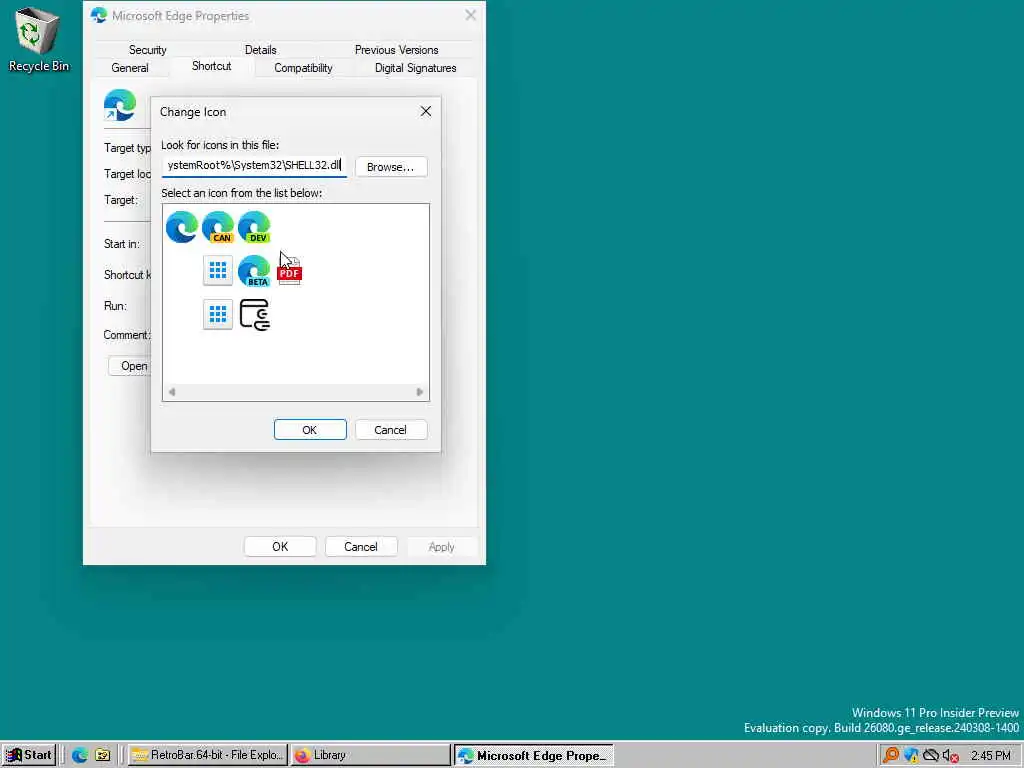The image size is (1024, 768).
Task: Open the Digital Signatures tab
Action: [415, 68]
